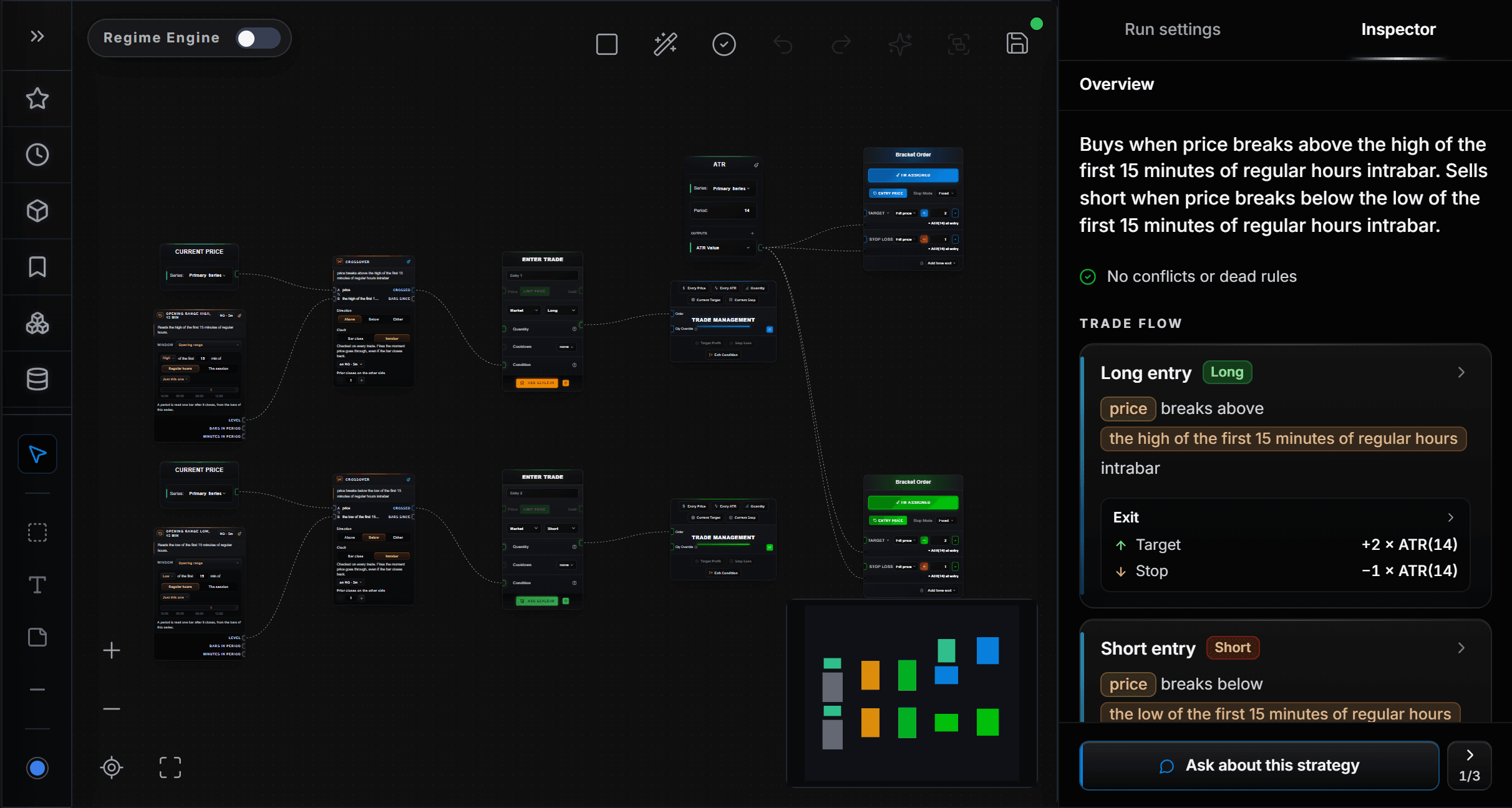The image size is (1512, 808).
Task: Select the Text tool in sidebar
Action: point(37,585)
